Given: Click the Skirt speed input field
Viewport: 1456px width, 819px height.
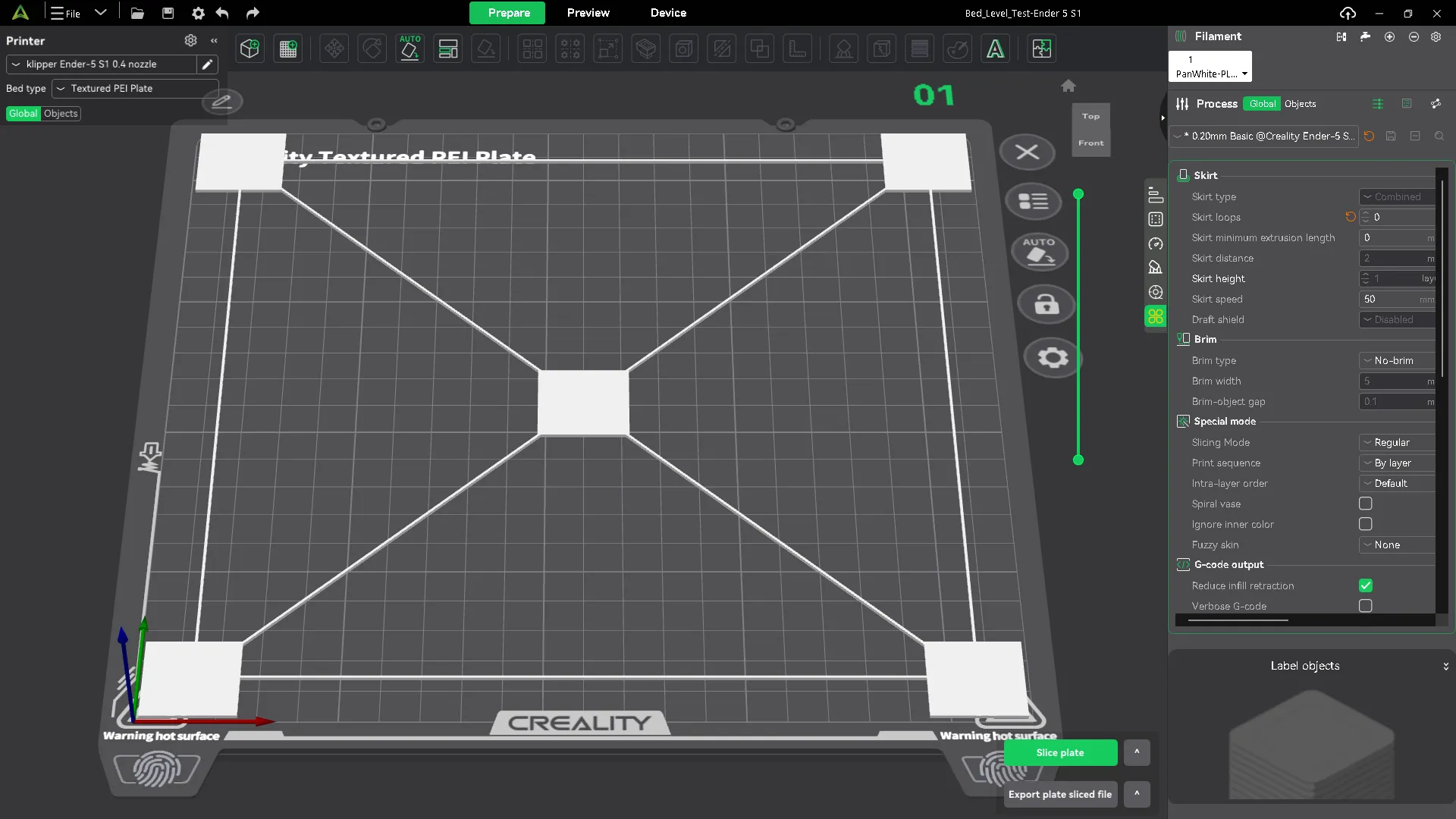Looking at the screenshot, I should point(1398,300).
